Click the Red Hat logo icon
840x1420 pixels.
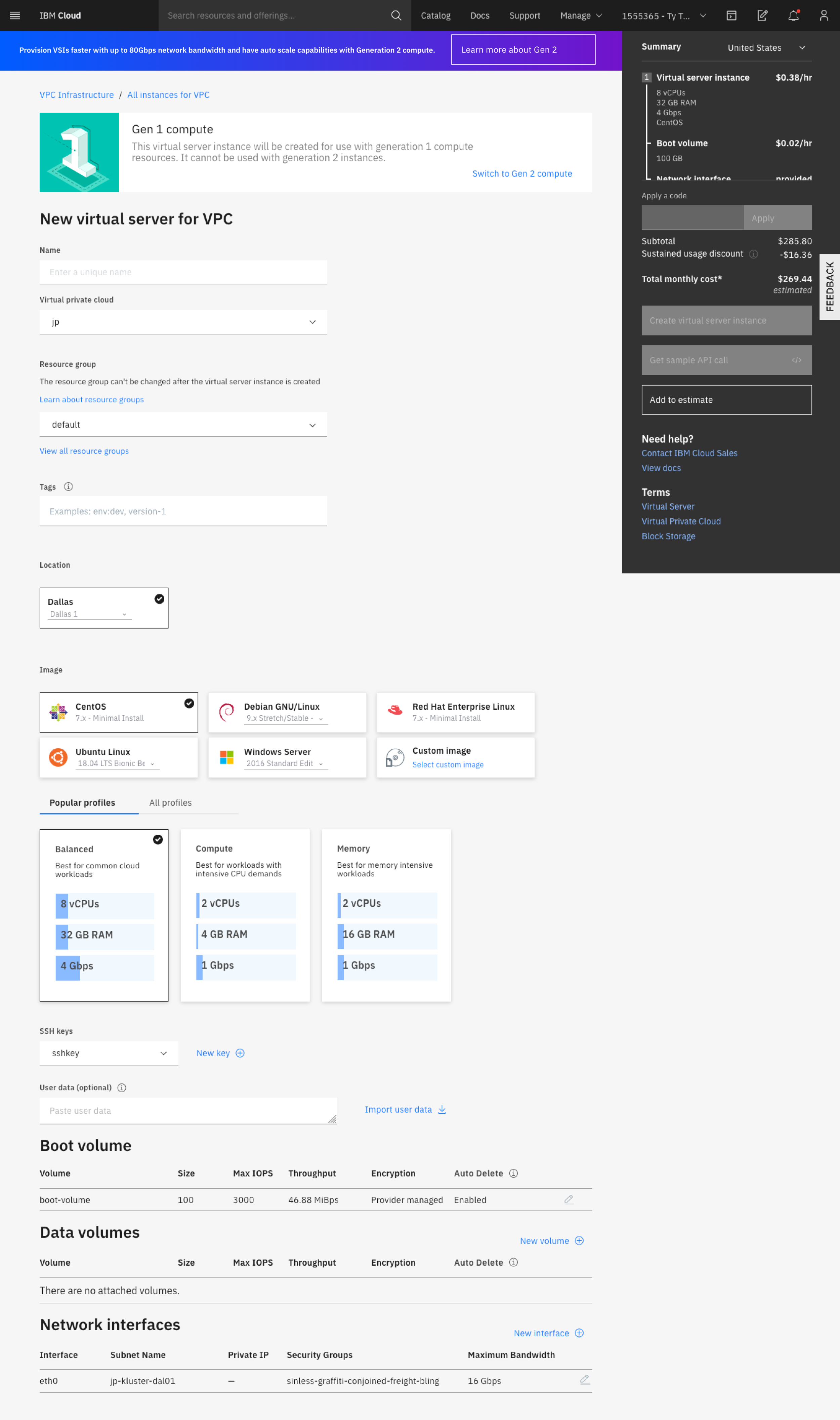[395, 710]
